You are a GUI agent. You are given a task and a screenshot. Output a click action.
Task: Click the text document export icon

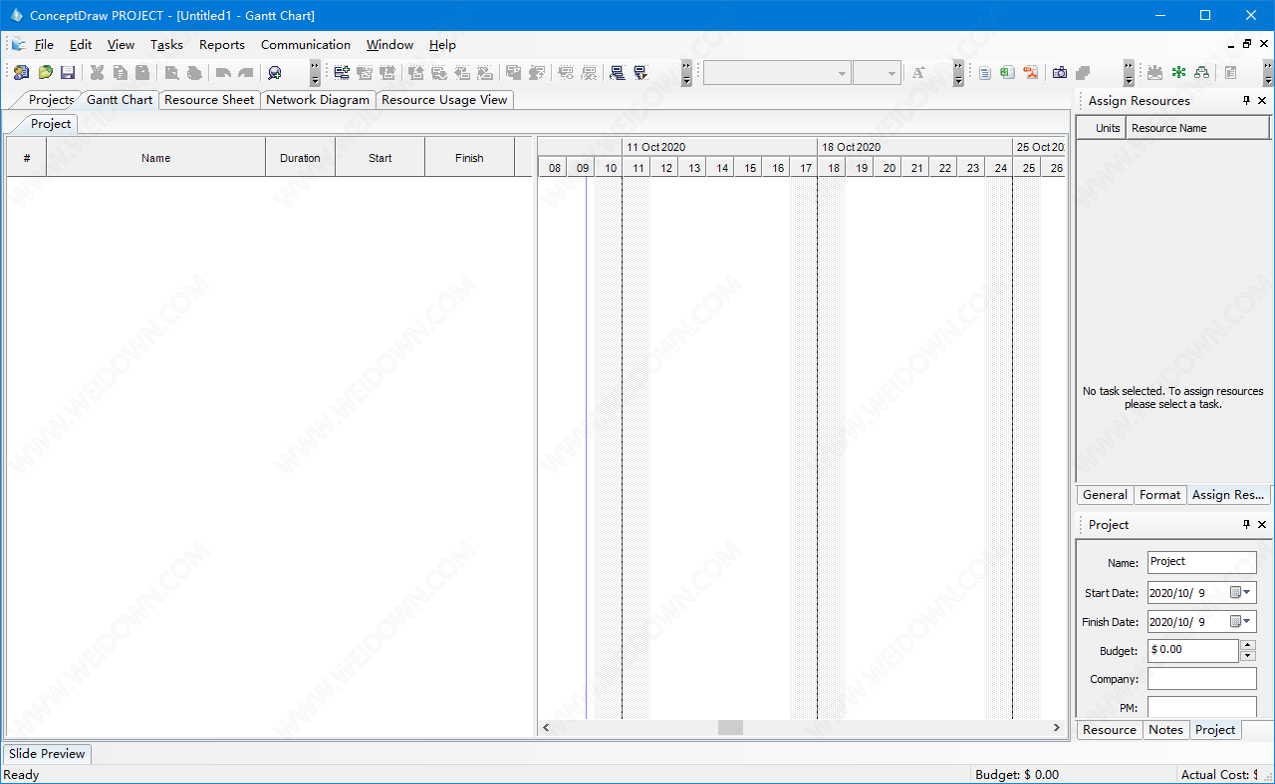[x=985, y=72]
